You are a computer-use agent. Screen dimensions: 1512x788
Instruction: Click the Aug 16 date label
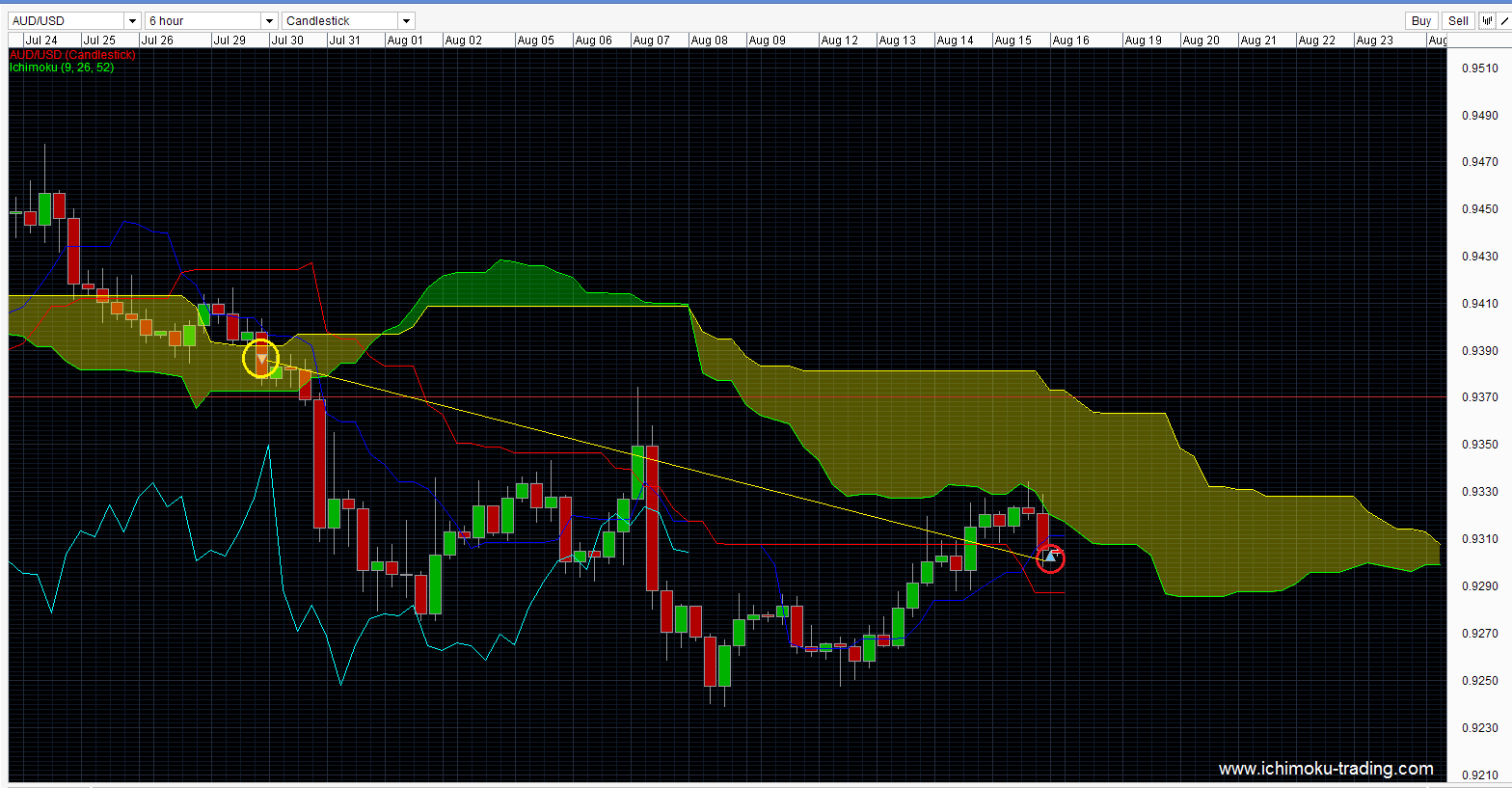(x=1070, y=41)
